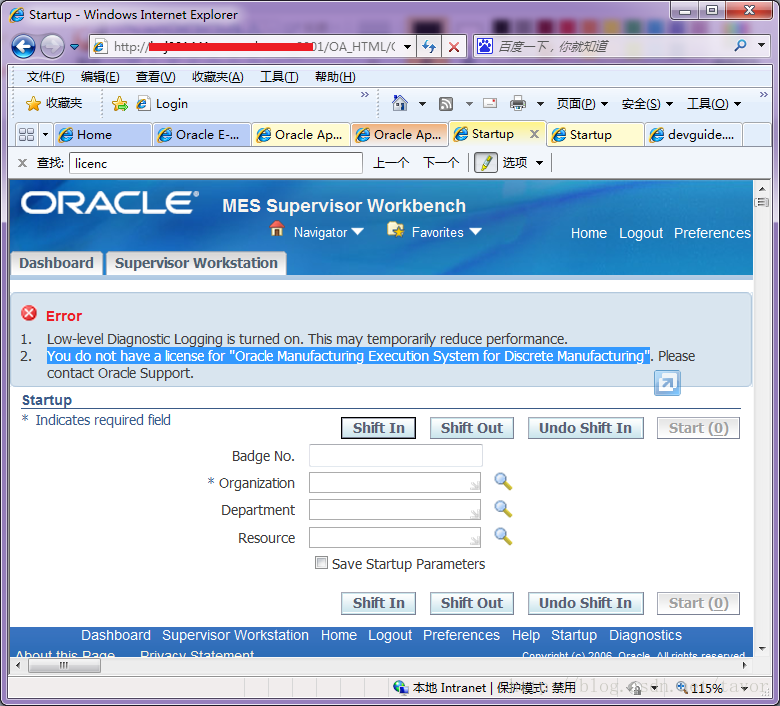Select the Supervisor Workstation tab
The height and width of the screenshot is (706, 780).
tap(196, 263)
